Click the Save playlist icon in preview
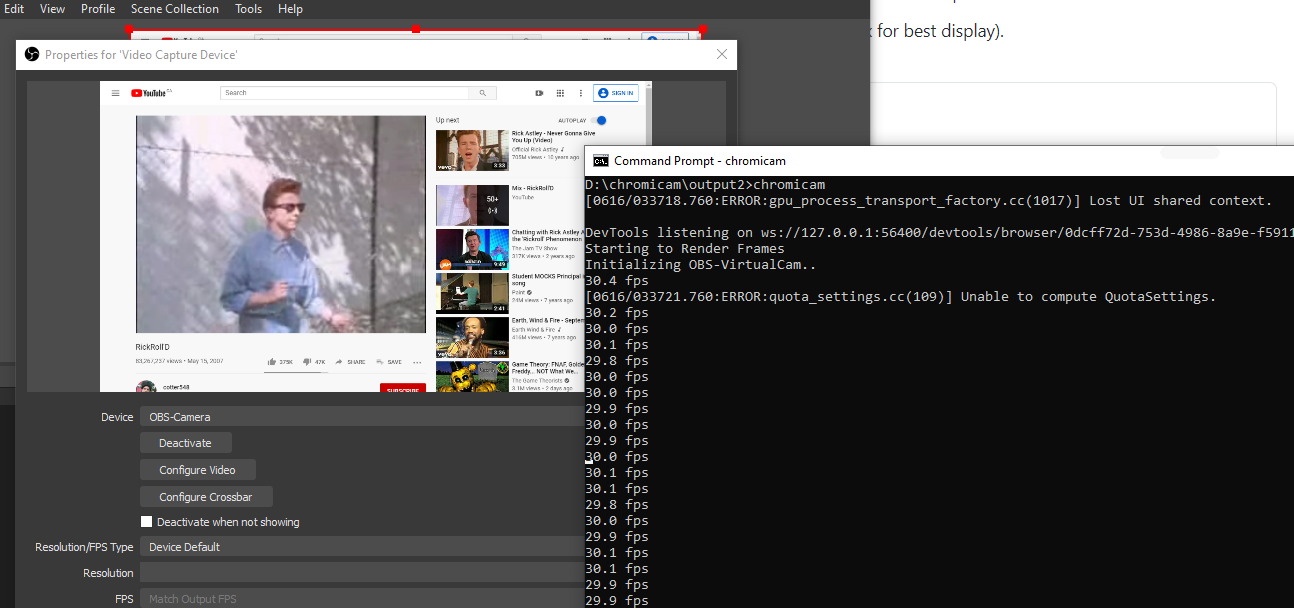The height and width of the screenshot is (608, 1294). 380,362
